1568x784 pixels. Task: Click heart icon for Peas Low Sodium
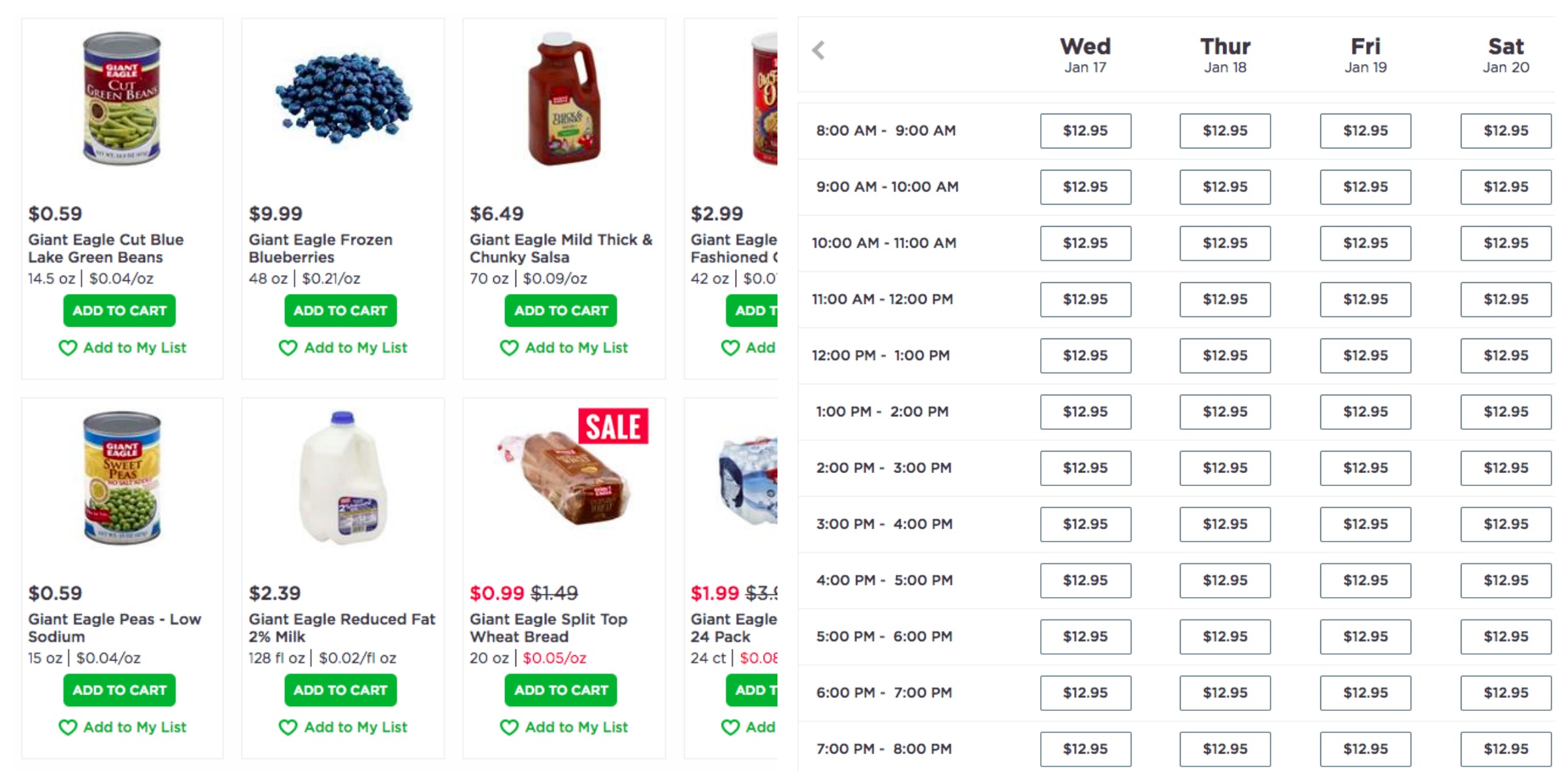click(68, 727)
